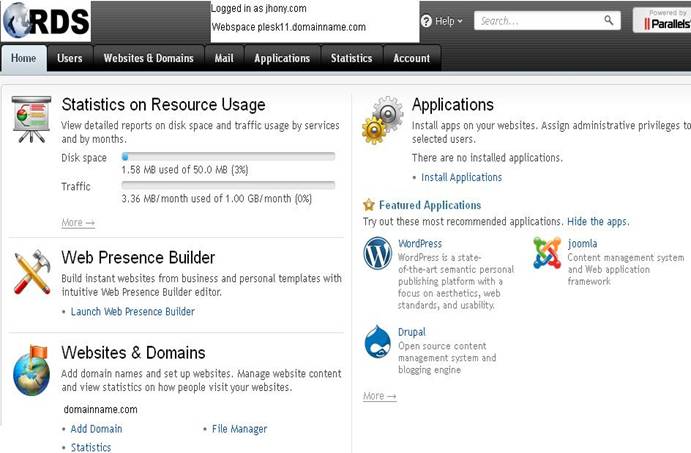Open the WordPress title link
691x453 pixels.
point(420,243)
